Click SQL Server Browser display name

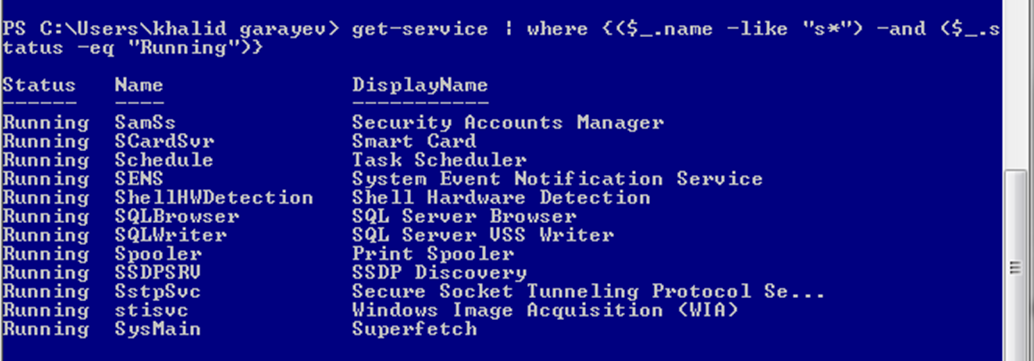464,216
